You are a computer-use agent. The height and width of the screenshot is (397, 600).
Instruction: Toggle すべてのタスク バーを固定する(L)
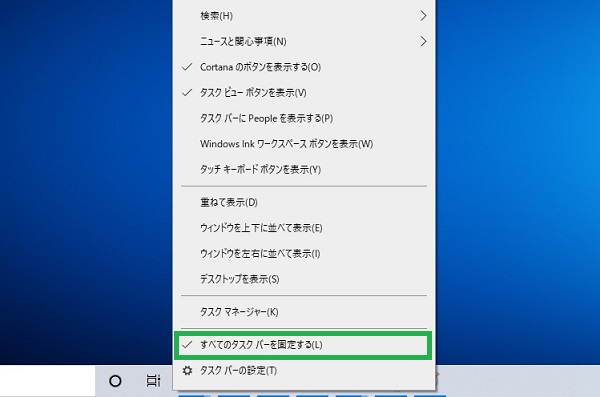click(x=304, y=345)
